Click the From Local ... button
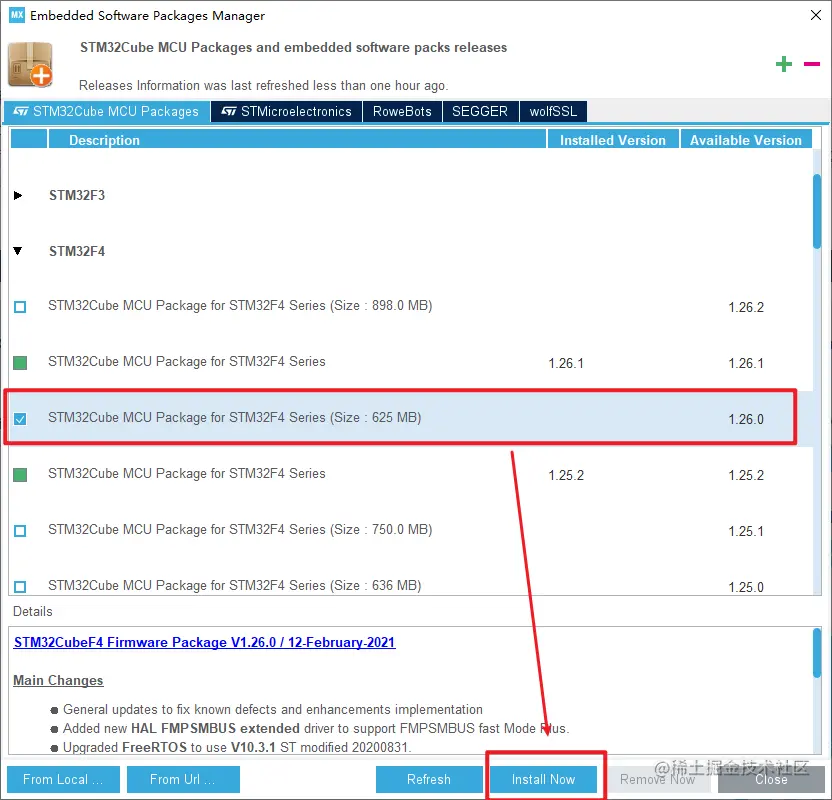This screenshot has width=832, height=800. (63, 779)
